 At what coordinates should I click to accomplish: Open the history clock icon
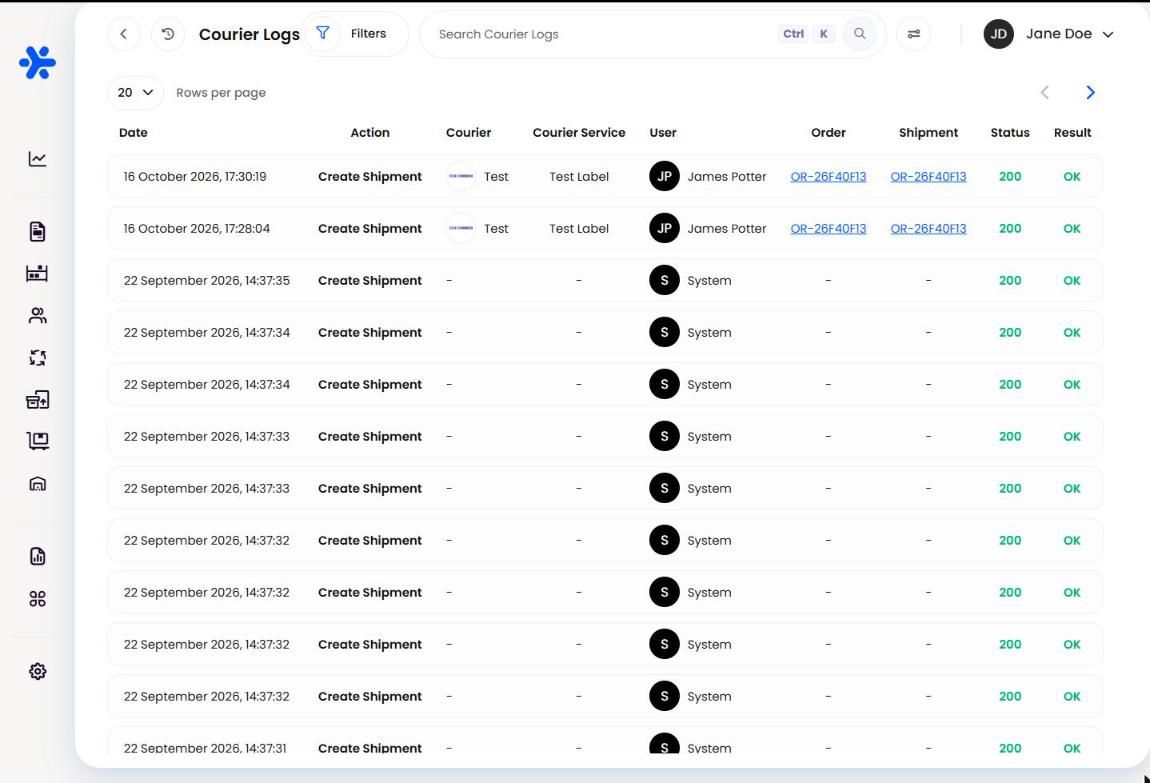tap(168, 34)
